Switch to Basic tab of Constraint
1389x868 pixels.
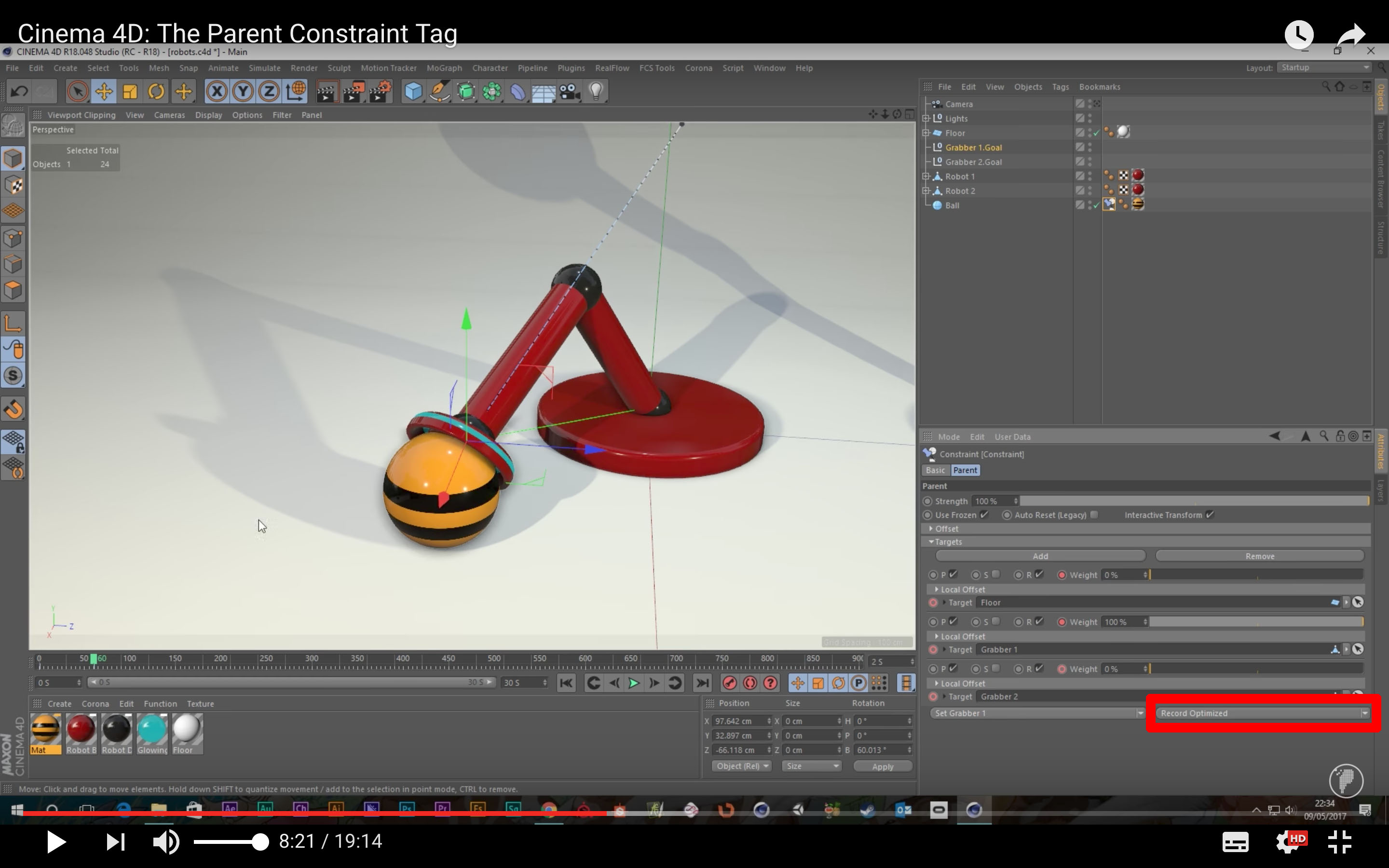click(x=935, y=470)
